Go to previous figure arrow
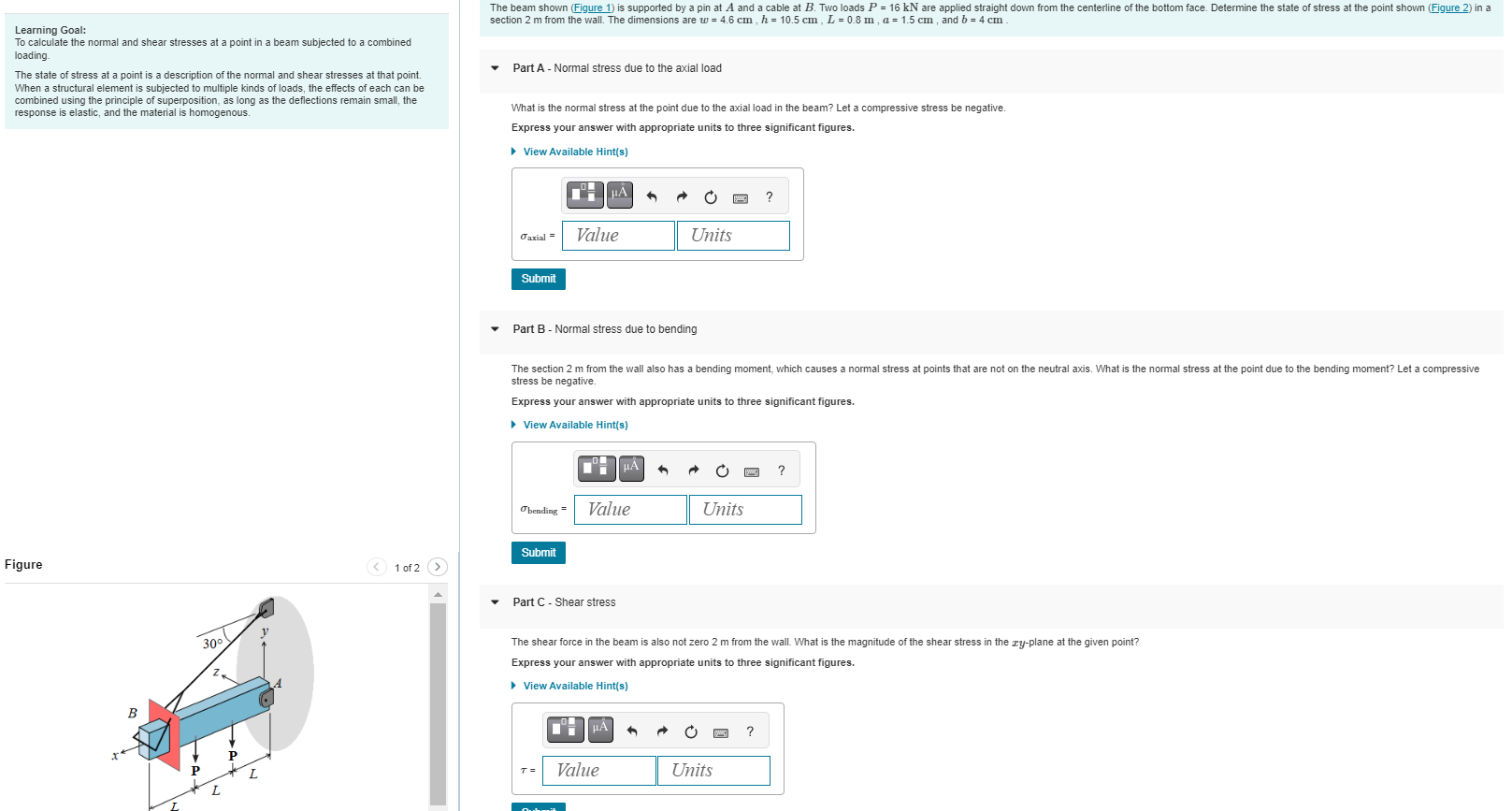 [377, 567]
